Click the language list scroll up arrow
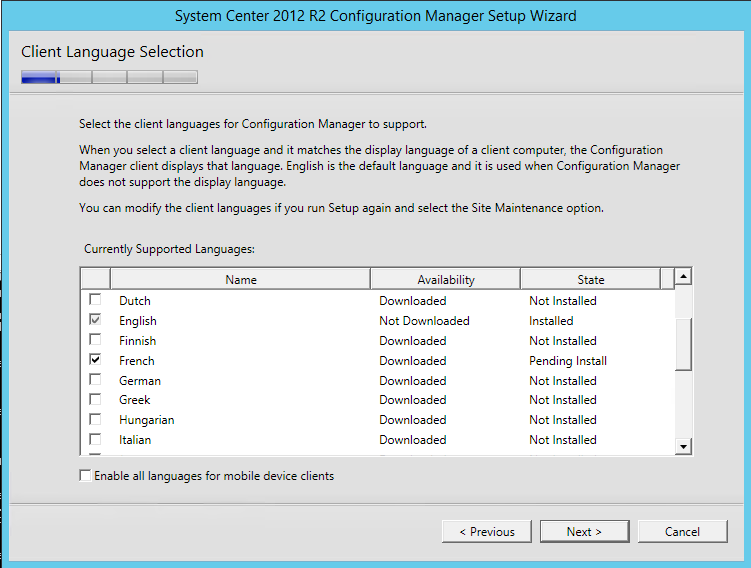The width and height of the screenshot is (751, 568). pyautogui.click(x=683, y=276)
